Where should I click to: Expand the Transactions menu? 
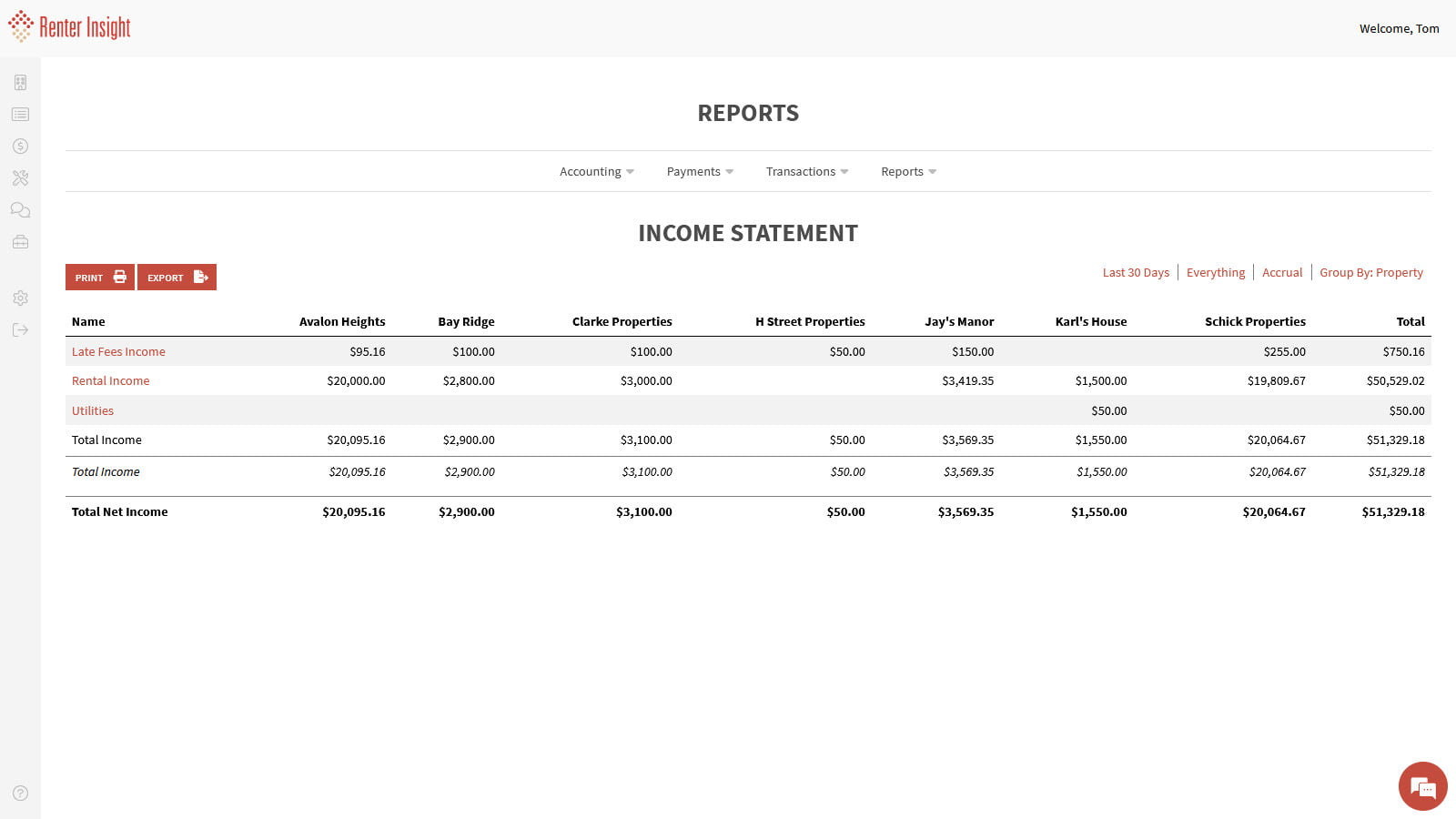point(807,172)
